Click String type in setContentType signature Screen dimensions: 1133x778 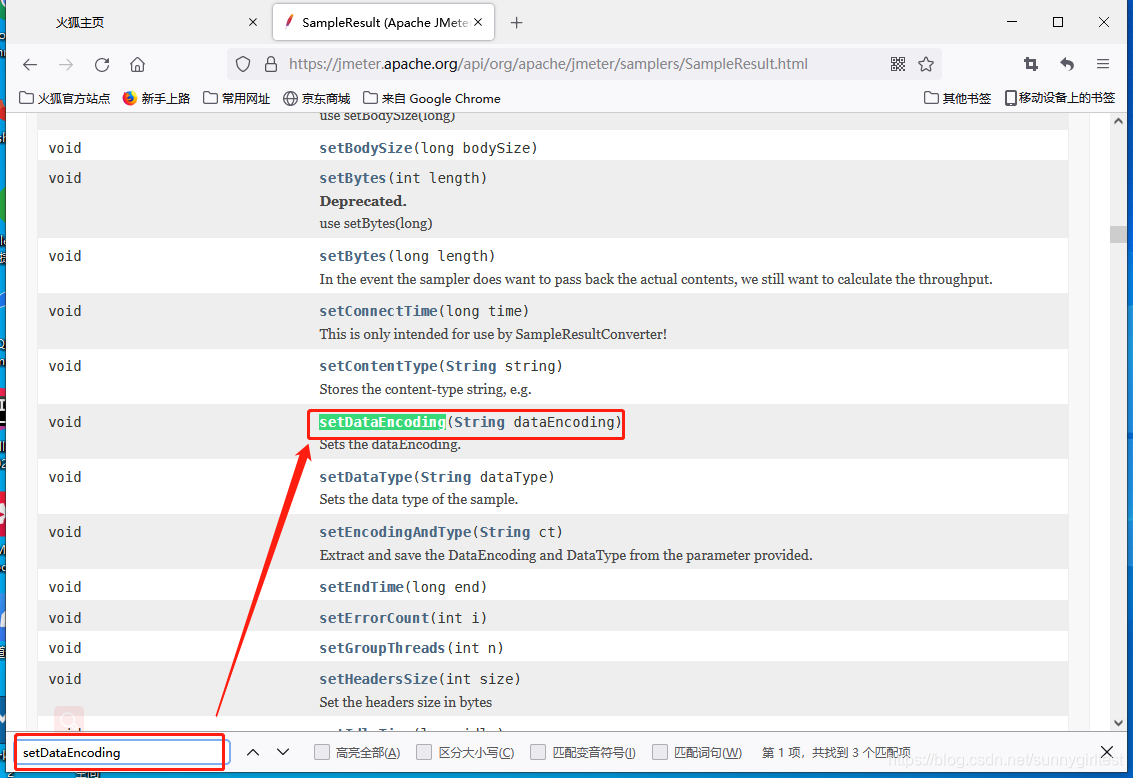click(471, 366)
